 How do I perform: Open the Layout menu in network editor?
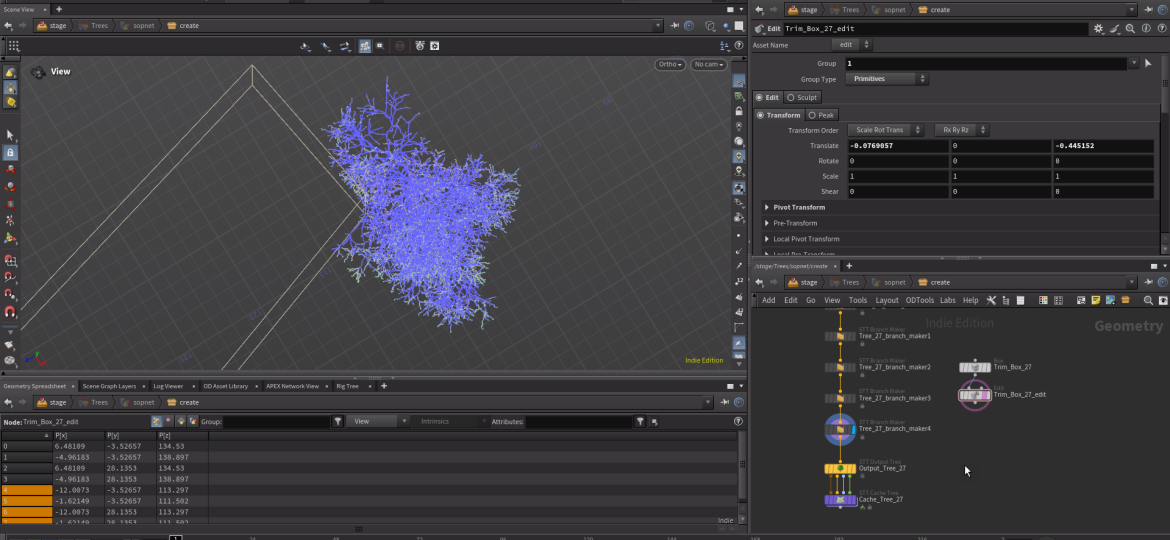887,300
